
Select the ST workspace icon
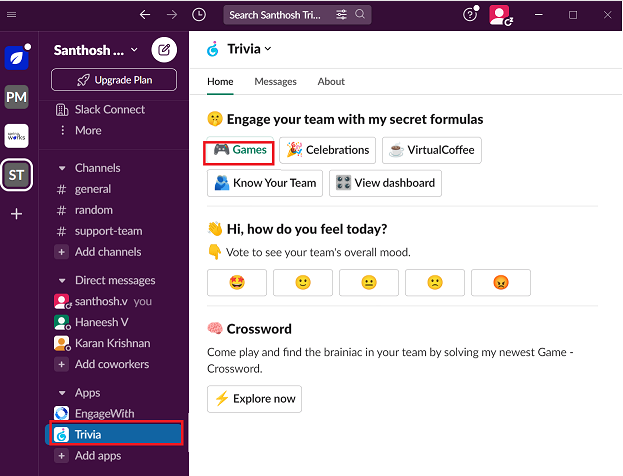click(x=16, y=175)
